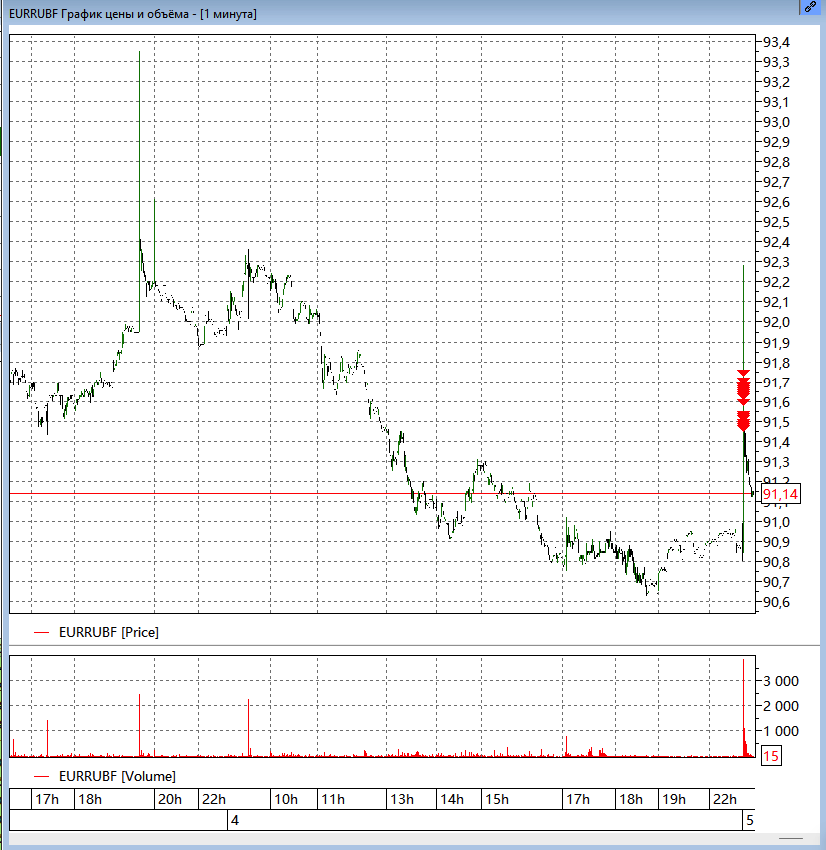
Task: Click the red line swatch beside Price legend
Action: [x=41, y=632]
